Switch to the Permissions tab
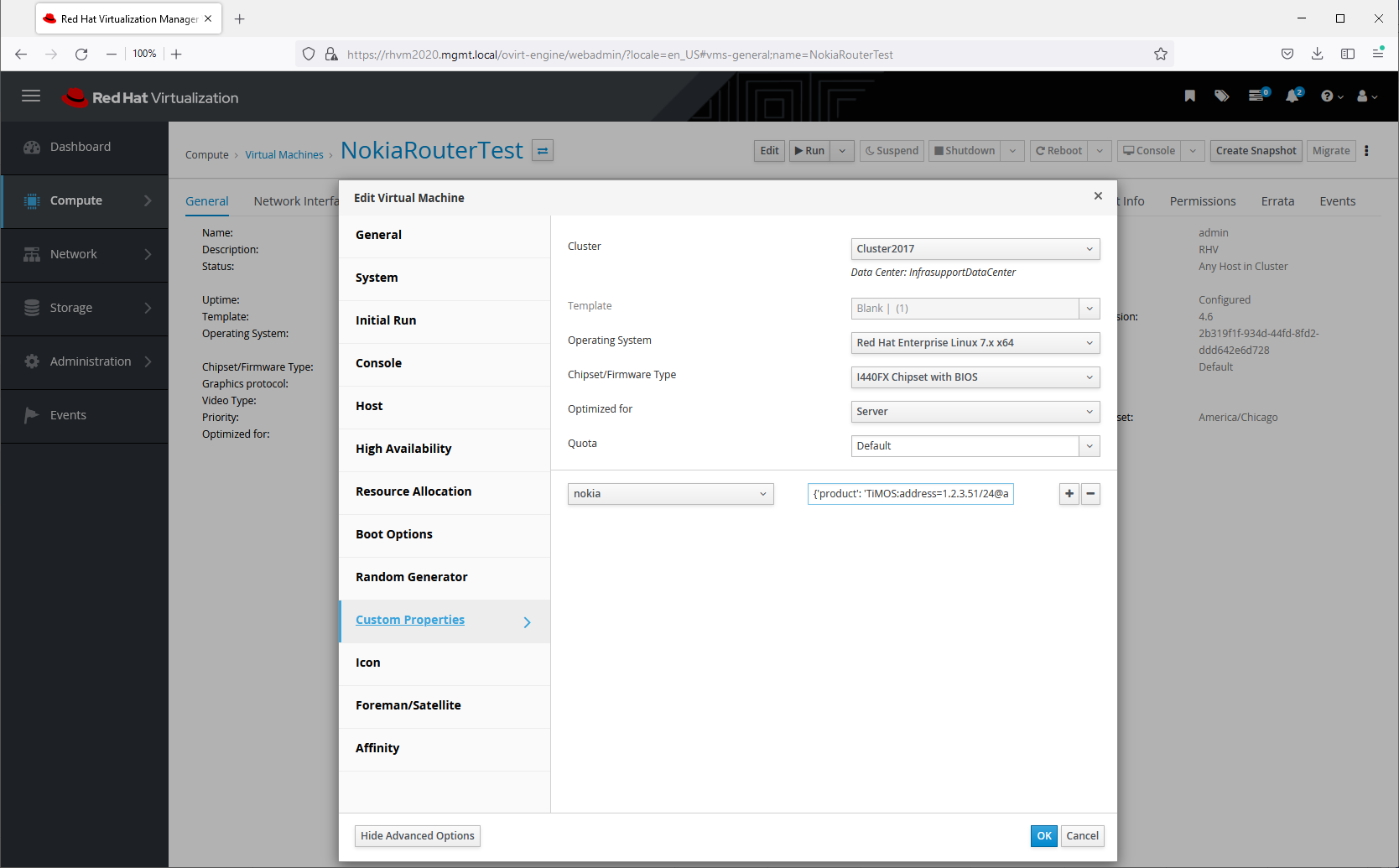 (x=1202, y=200)
